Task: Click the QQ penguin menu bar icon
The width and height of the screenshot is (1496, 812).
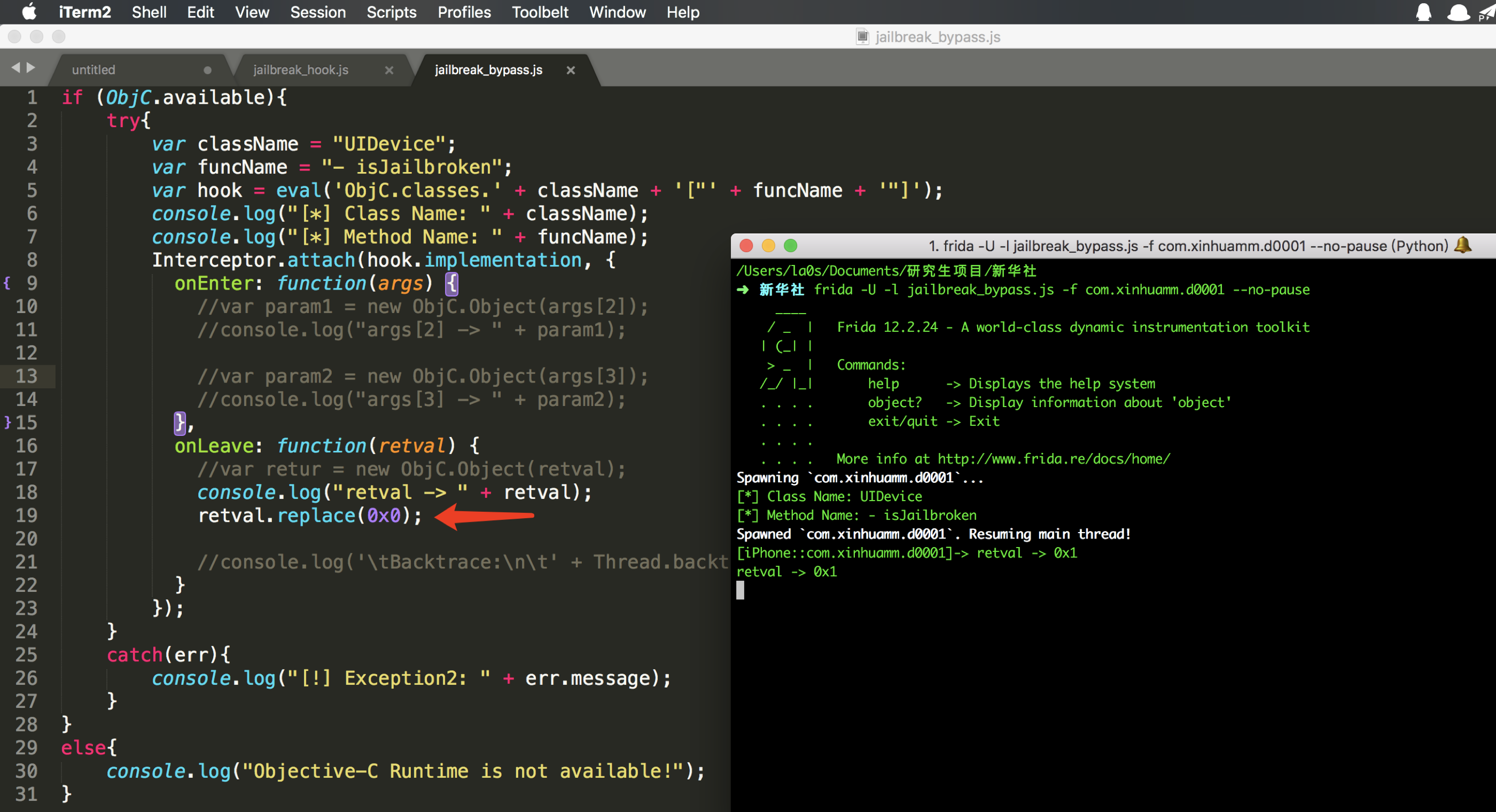Action: coord(1423,12)
